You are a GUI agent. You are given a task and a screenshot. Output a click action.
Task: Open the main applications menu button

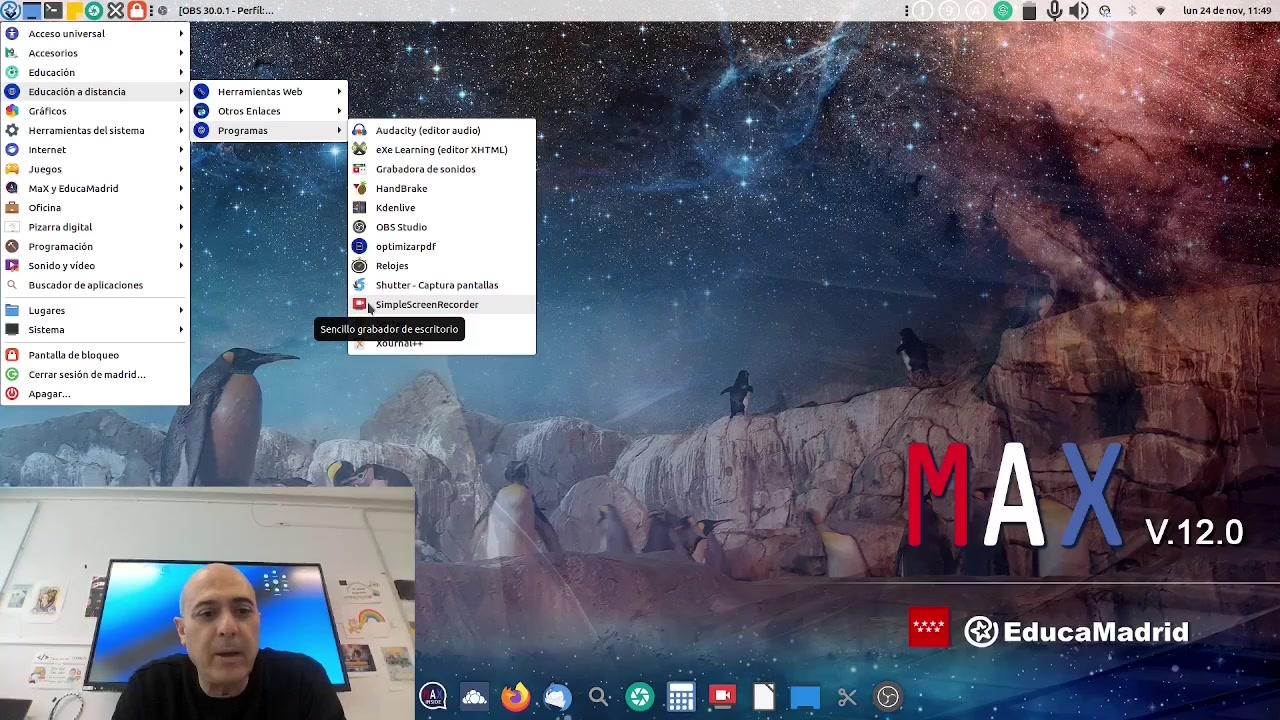pos(10,11)
